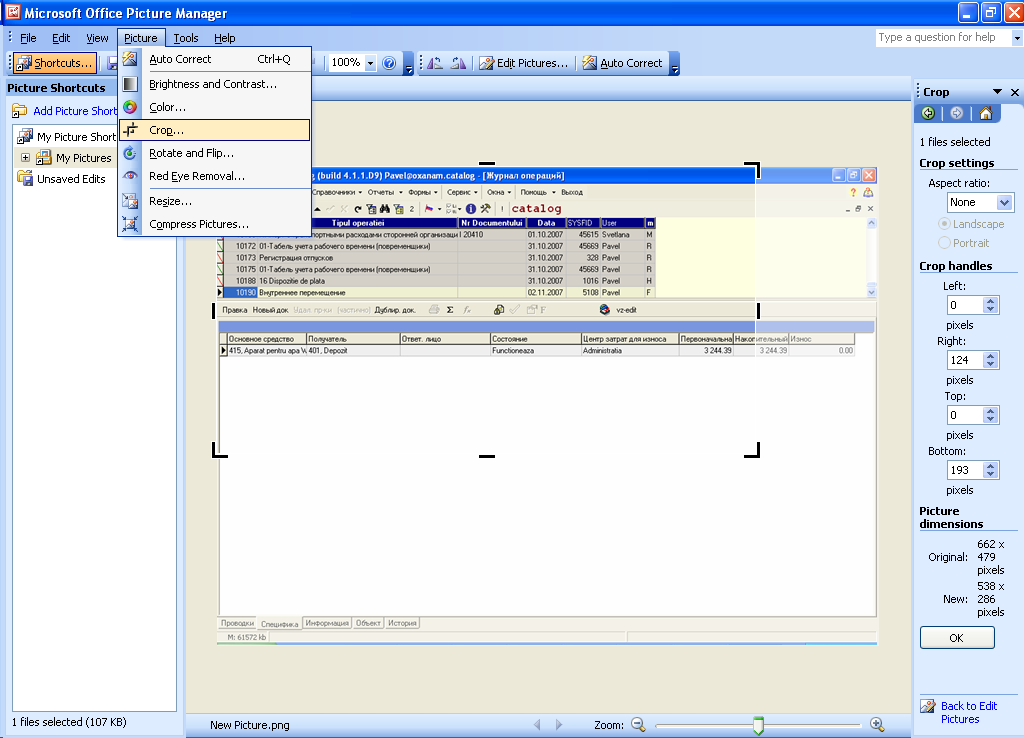Screen dimensions: 1024x738
Task: Open the zoom percentage dropdown arrow
Action: click(x=370, y=63)
